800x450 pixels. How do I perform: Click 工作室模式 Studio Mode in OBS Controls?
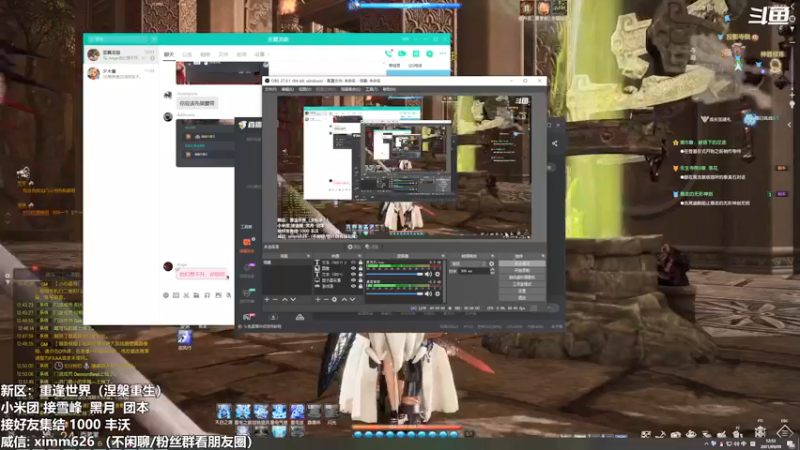pos(522,284)
